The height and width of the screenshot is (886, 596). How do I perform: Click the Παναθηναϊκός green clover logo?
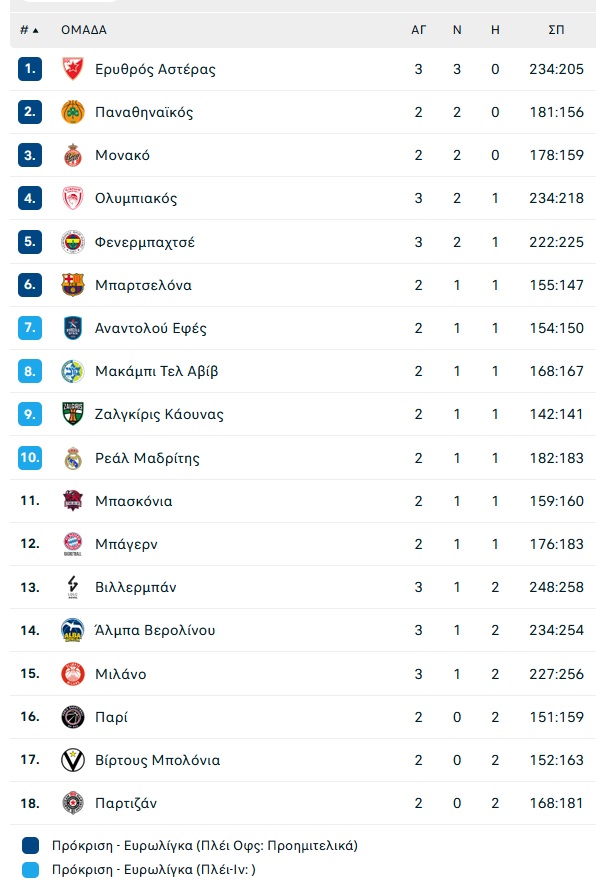tap(73, 112)
